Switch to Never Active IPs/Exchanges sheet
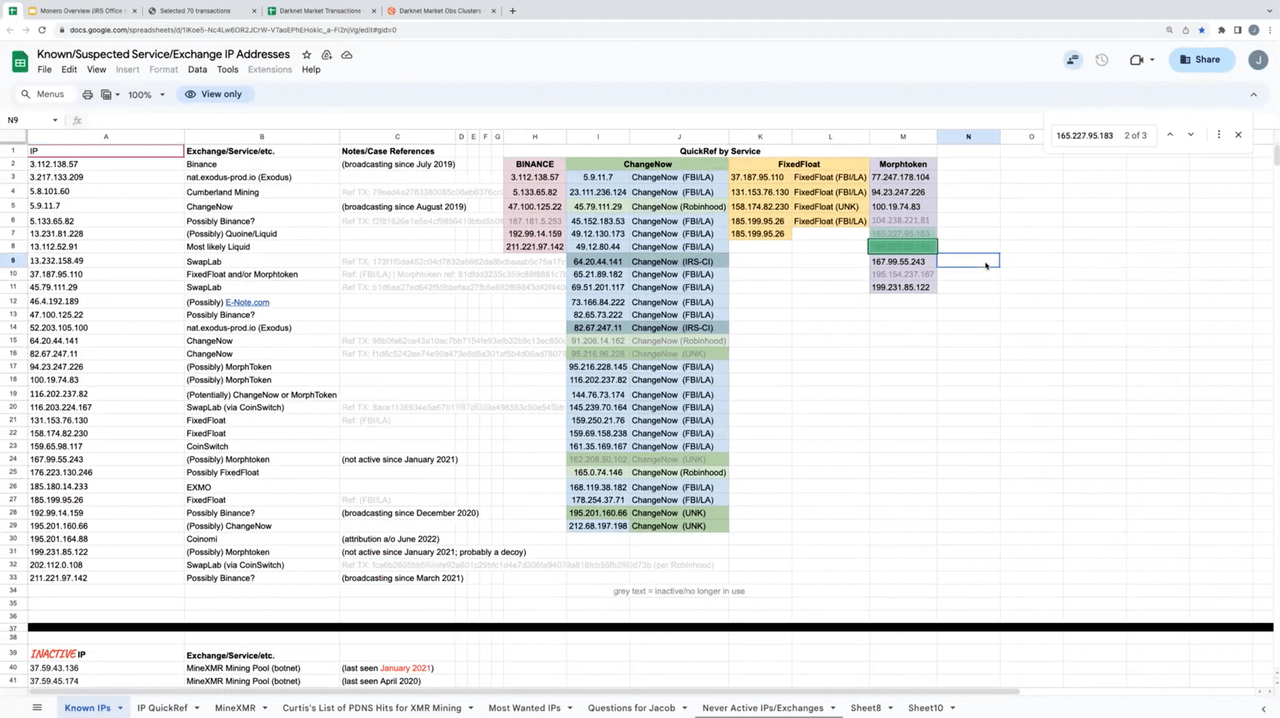1280x718 pixels. click(x=762, y=708)
